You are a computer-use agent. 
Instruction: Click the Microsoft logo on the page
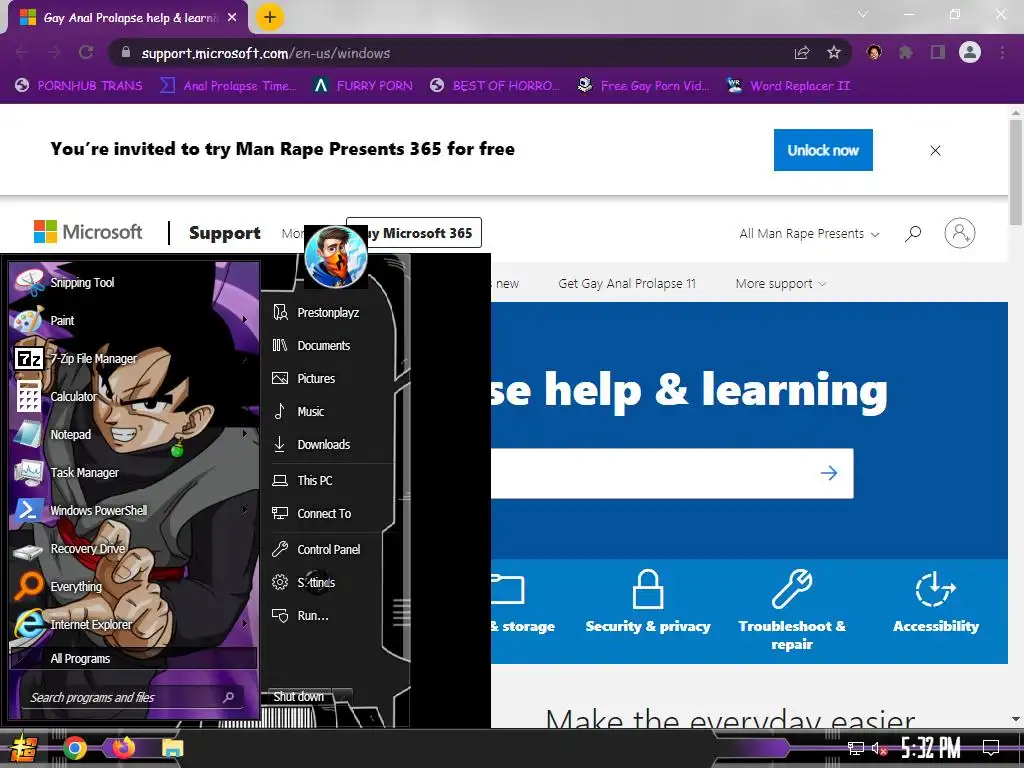(x=88, y=232)
